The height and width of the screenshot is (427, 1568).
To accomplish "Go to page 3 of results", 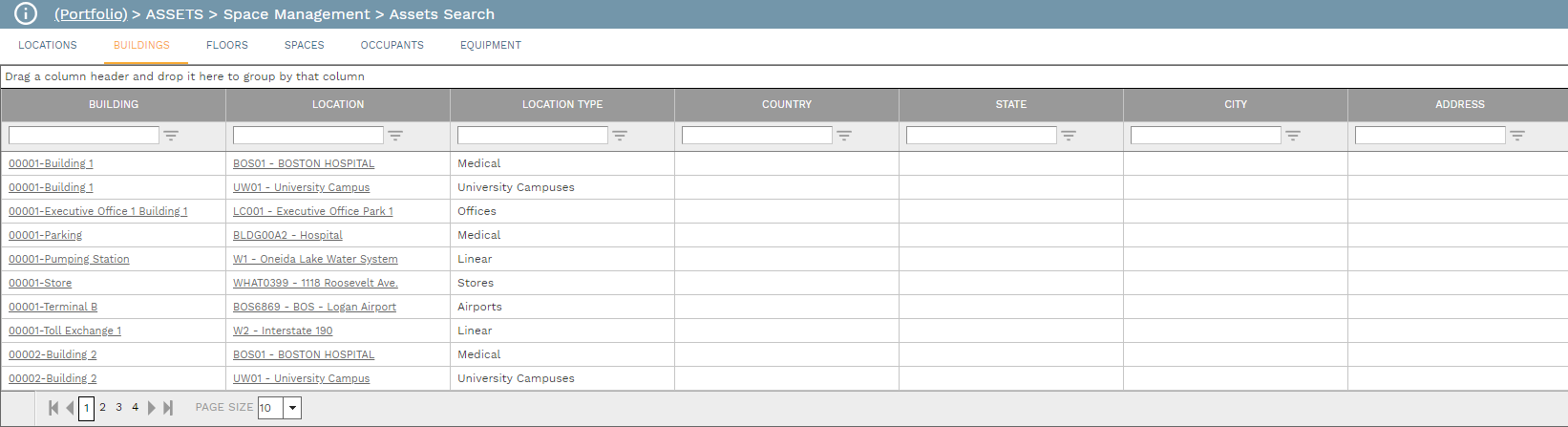I will [118, 407].
